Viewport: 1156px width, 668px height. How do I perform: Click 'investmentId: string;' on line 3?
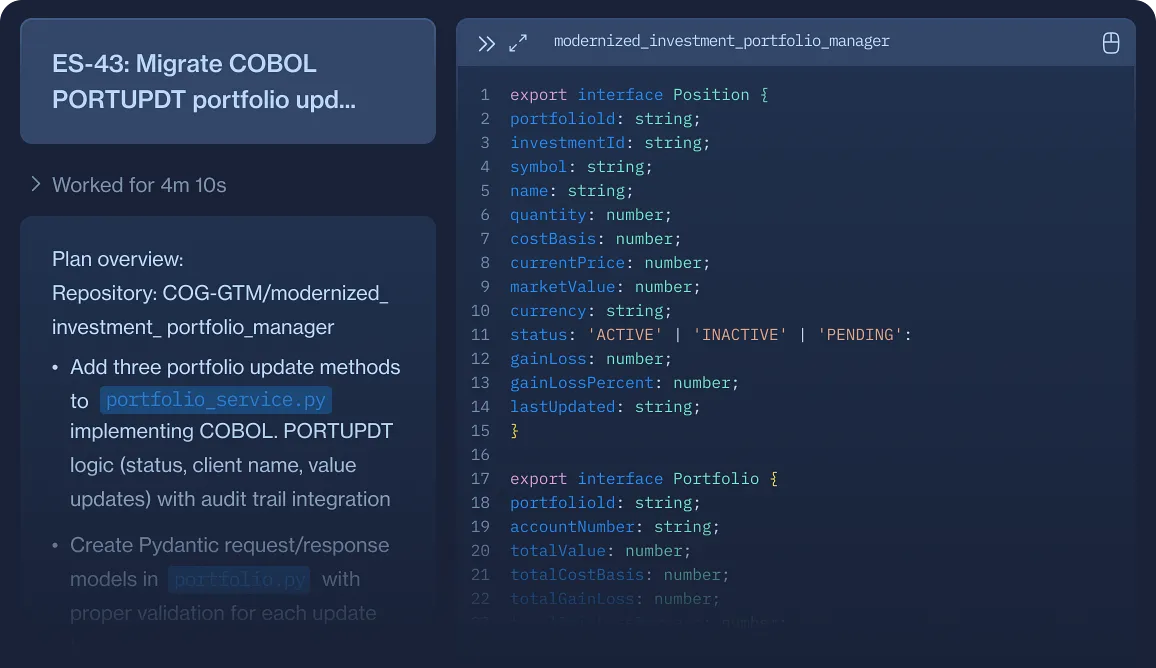(610, 142)
